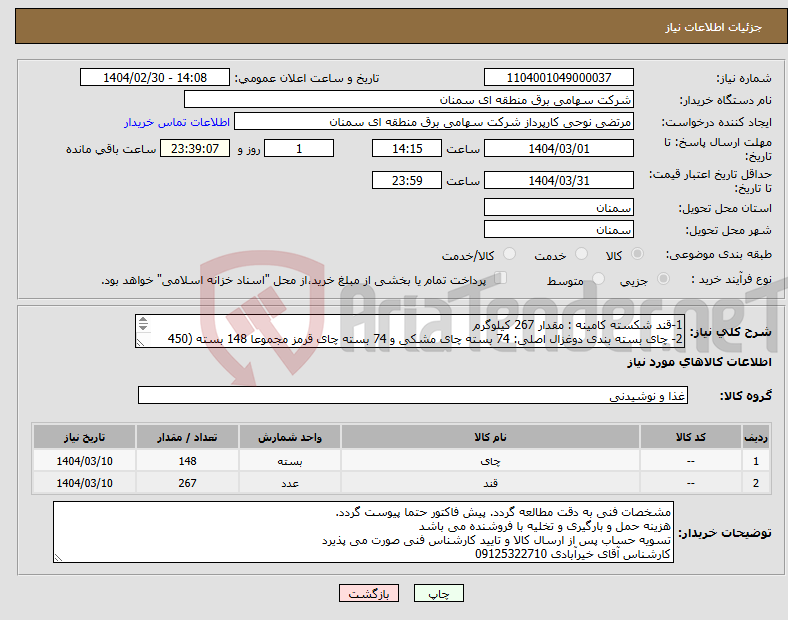This screenshot has height=620, width=788.
Task: Click the ردیف column header
Action: coord(756,437)
